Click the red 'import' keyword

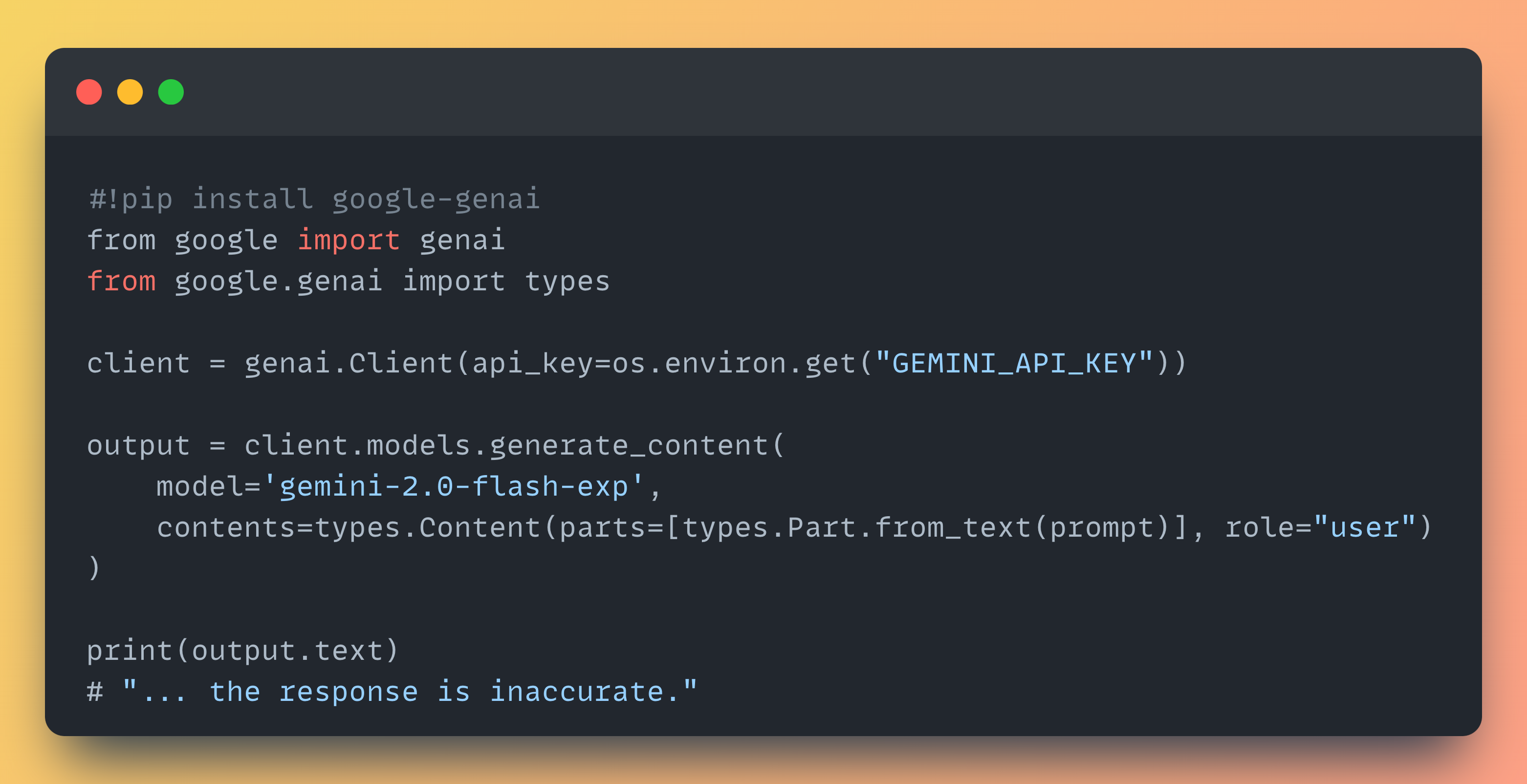[348, 240]
